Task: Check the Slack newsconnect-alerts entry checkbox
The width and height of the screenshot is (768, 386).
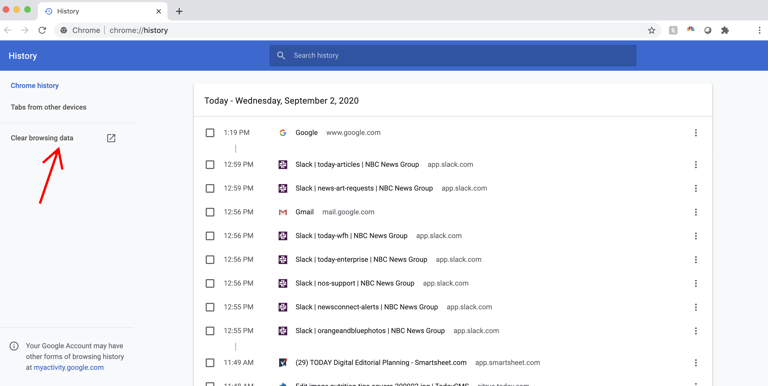Action: pos(210,307)
